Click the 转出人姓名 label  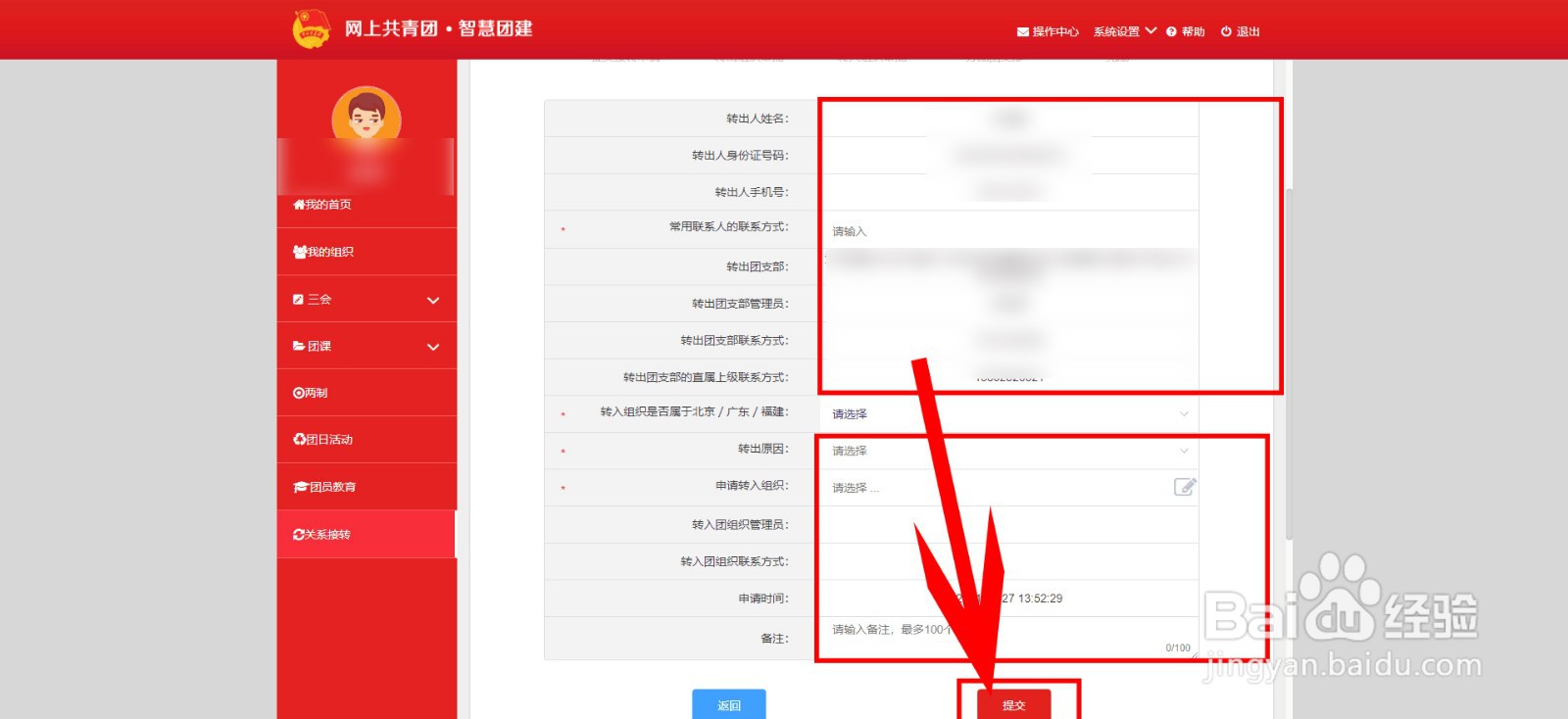pyautogui.click(x=757, y=119)
